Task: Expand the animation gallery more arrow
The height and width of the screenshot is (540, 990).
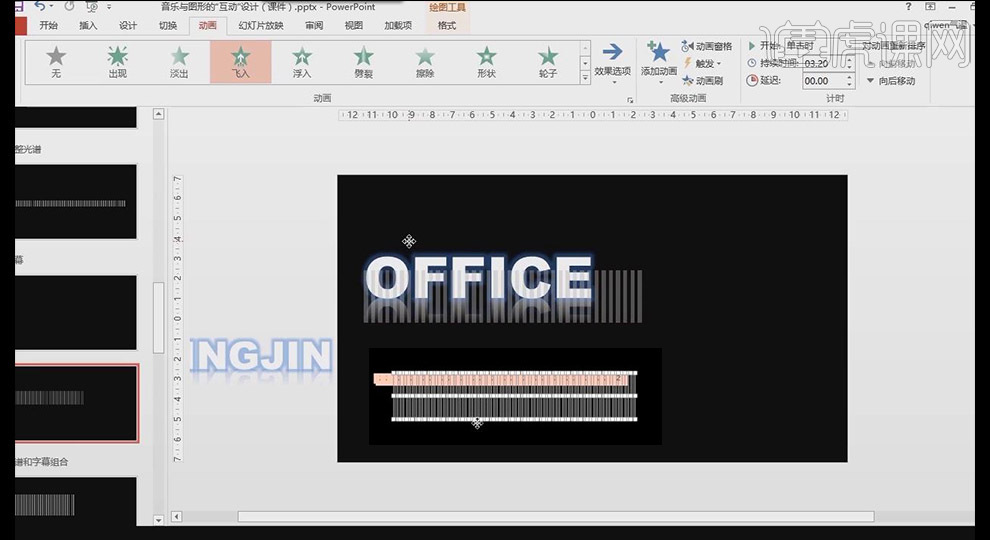Action: (585, 78)
